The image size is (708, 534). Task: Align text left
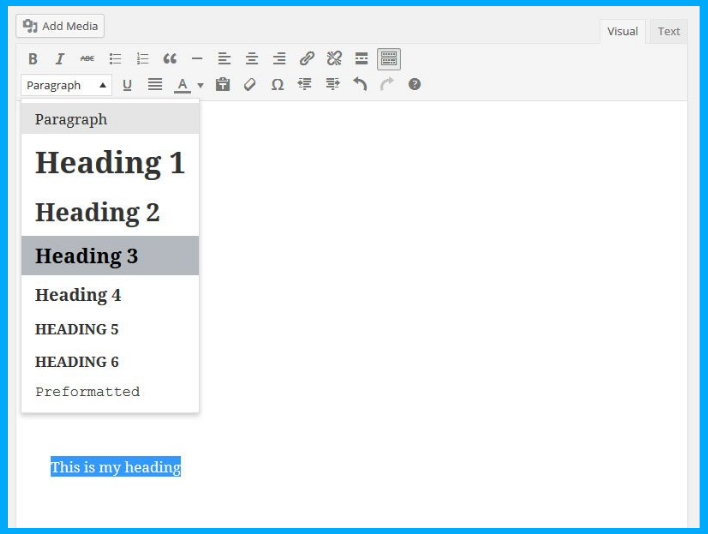pyautogui.click(x=224, y=59)
